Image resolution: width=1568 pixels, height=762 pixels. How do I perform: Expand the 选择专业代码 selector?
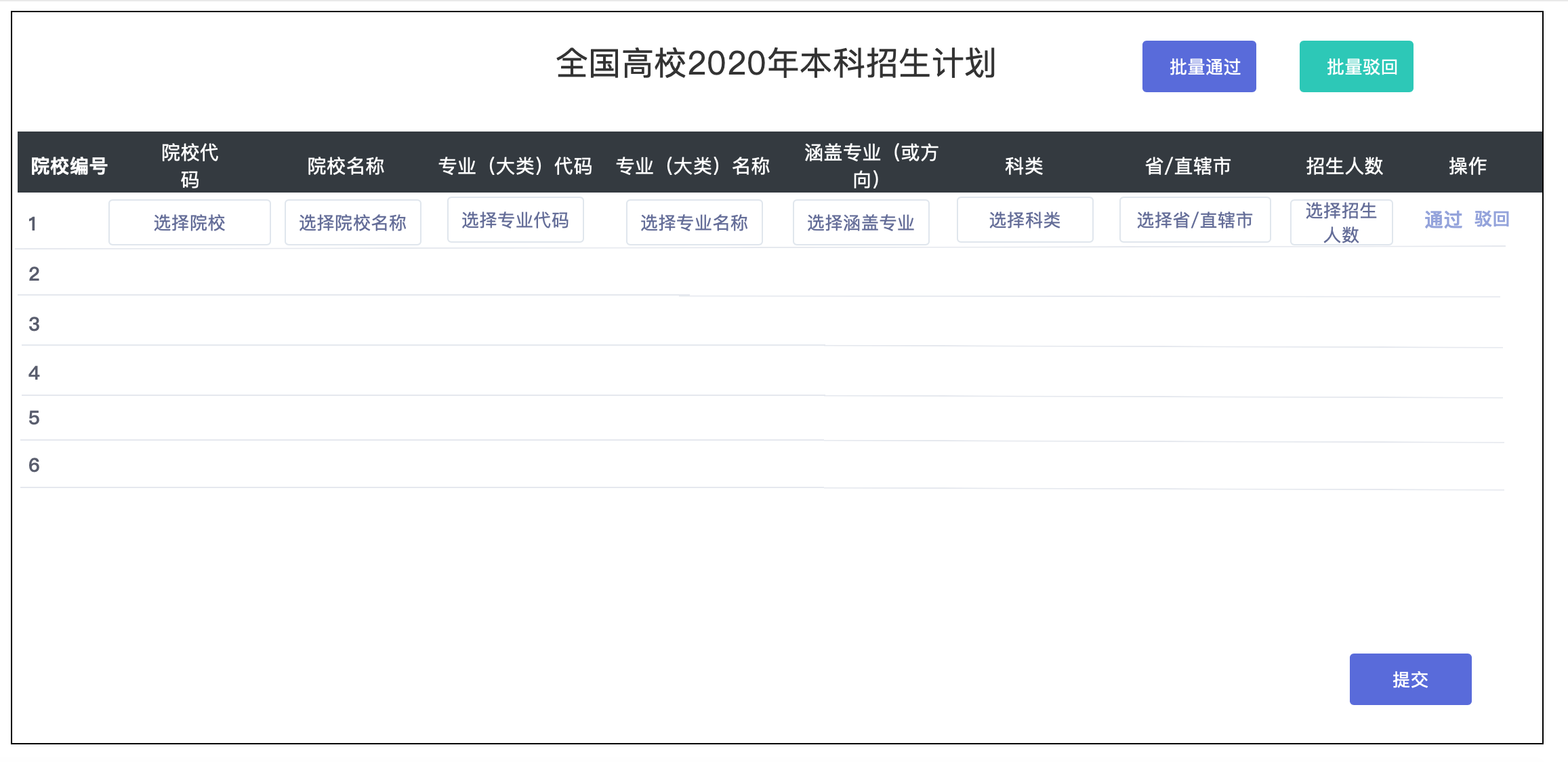click(515, 220)
